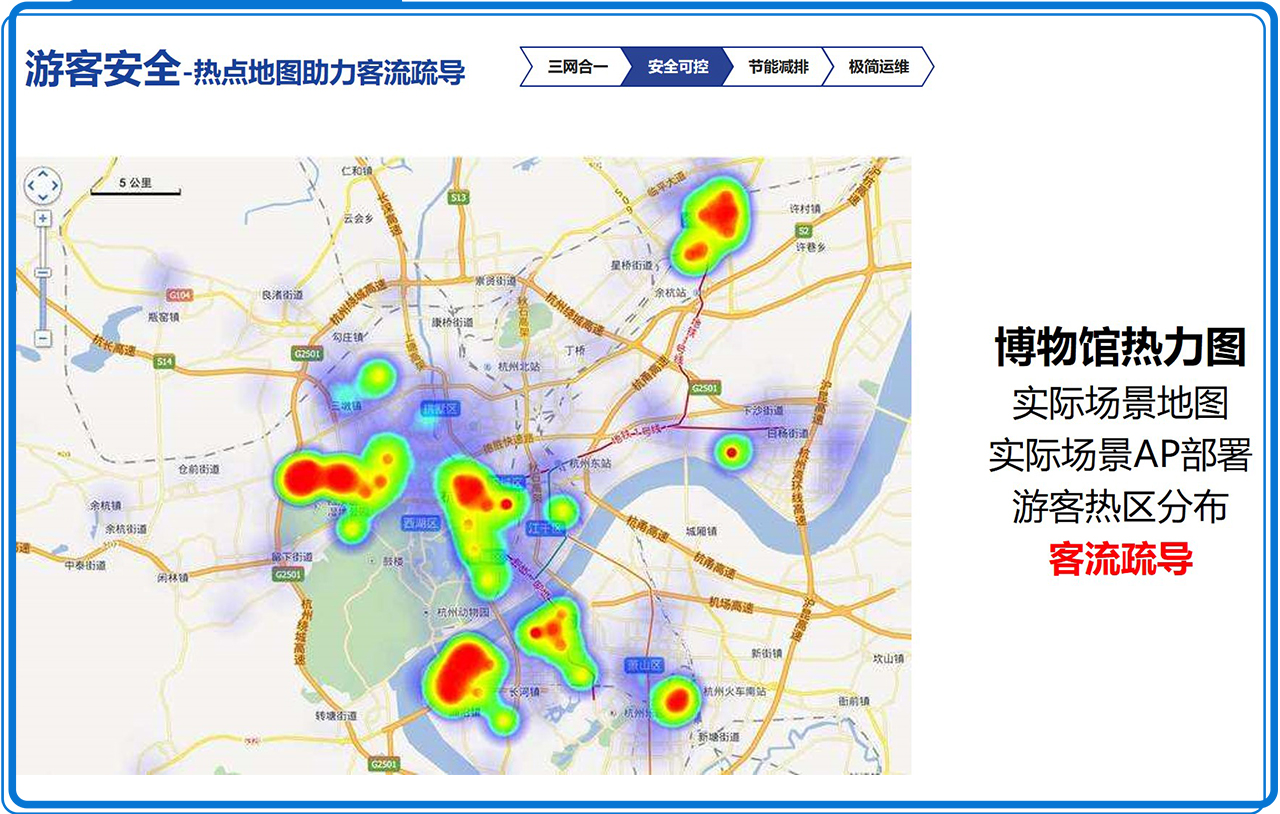This screenshot has height=814, width=1280.
Task: Click the 下沙街道 label
Action: [762, 410]
